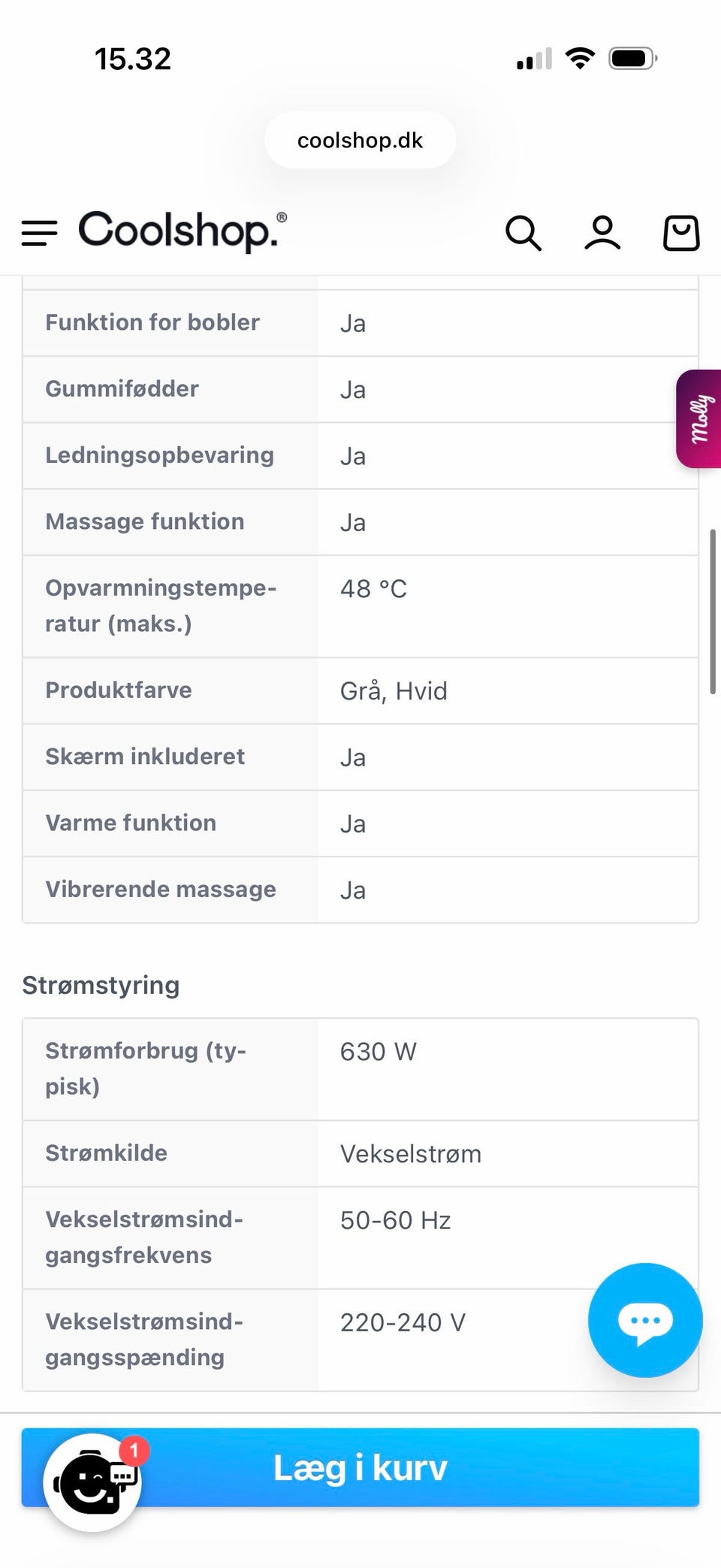Select the Strømforbrug (typisk) row label
Viewport: 721px width, 1568px height.
click(146, 1068)
